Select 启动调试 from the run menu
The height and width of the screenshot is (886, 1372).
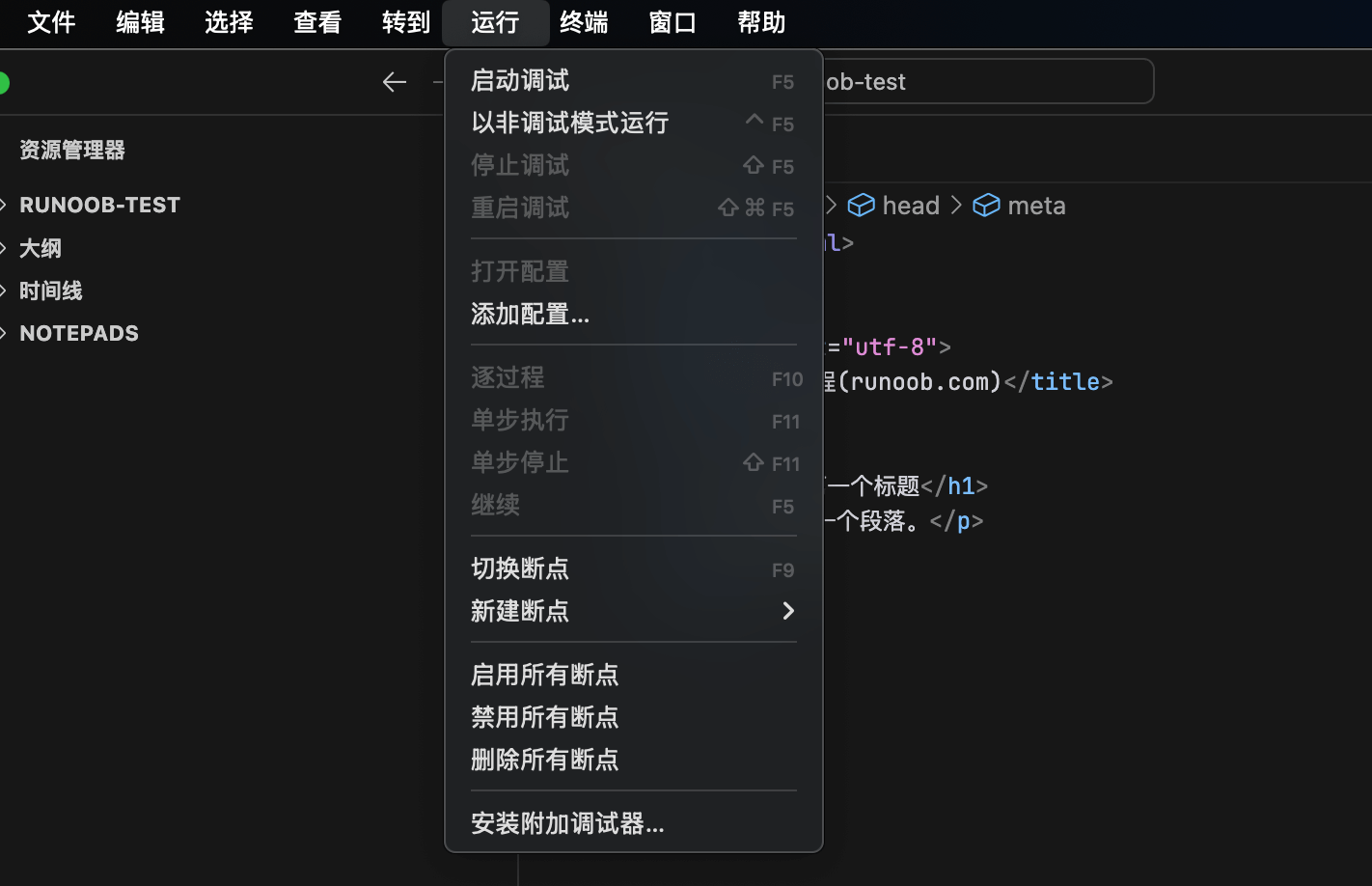coord(521,81)
